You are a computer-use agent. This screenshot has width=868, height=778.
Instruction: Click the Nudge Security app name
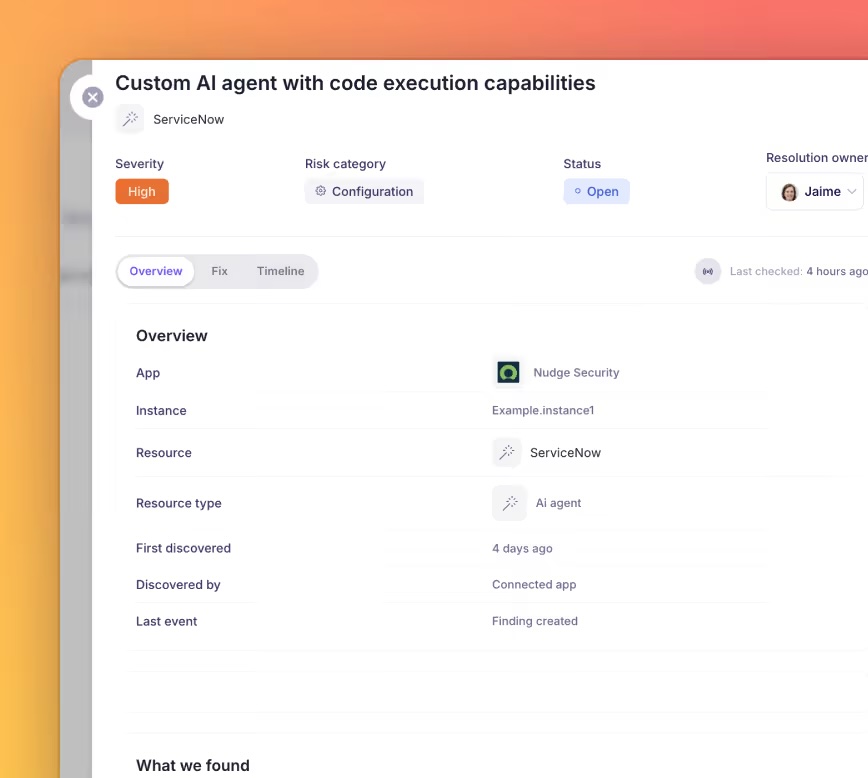tap(576, 373)
